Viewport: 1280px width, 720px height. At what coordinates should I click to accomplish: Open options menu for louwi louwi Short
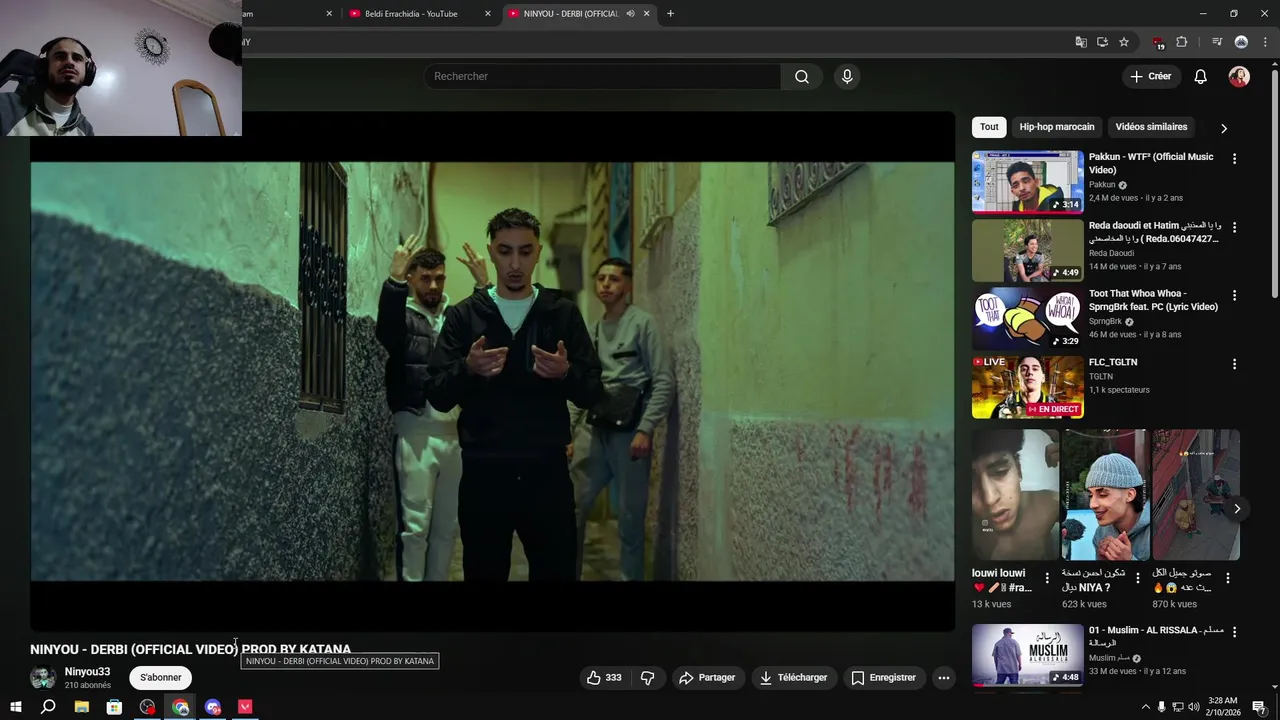[1047, 578]
